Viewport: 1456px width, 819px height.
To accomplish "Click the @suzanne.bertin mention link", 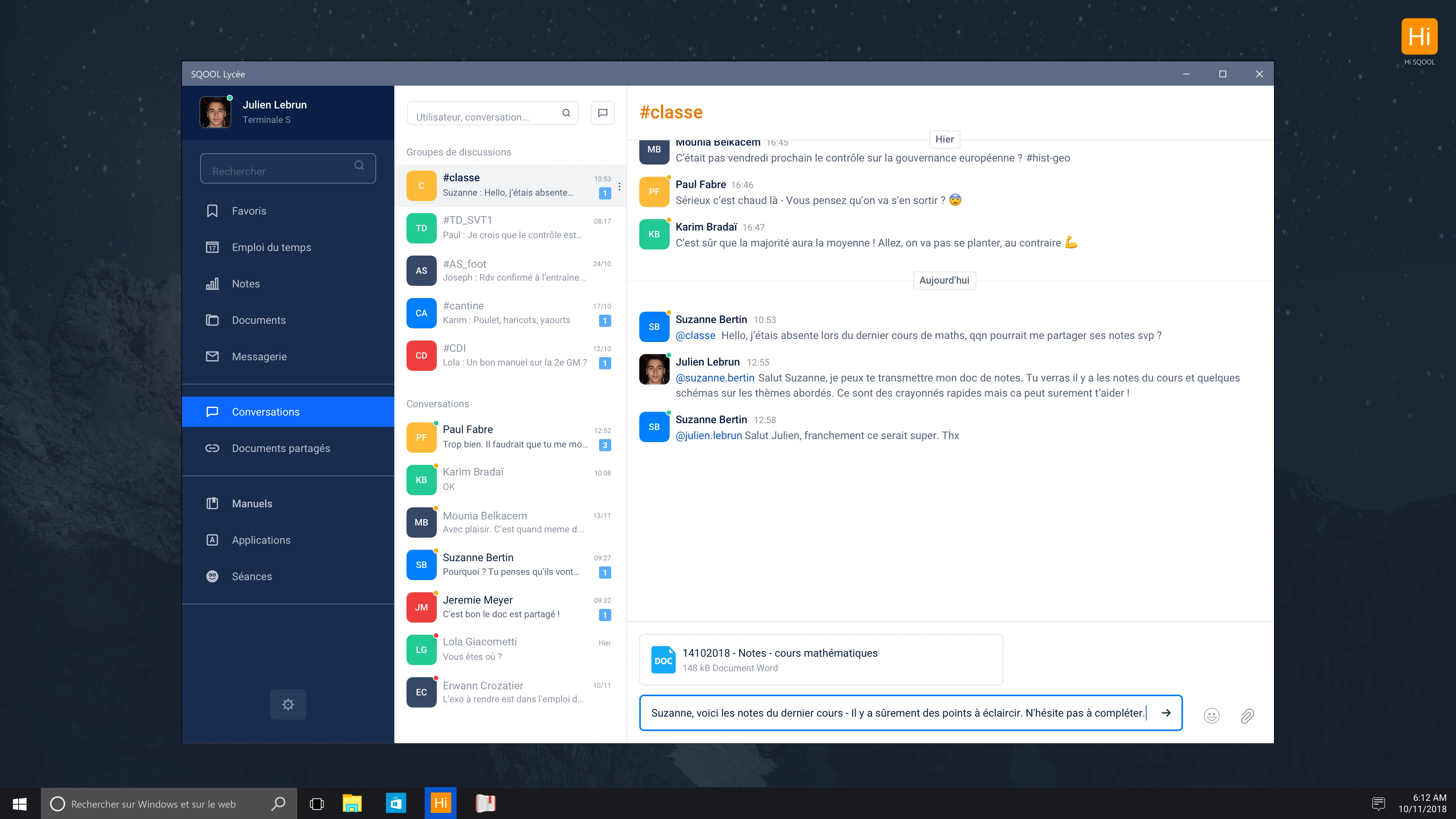I will [x=715, y=377].
